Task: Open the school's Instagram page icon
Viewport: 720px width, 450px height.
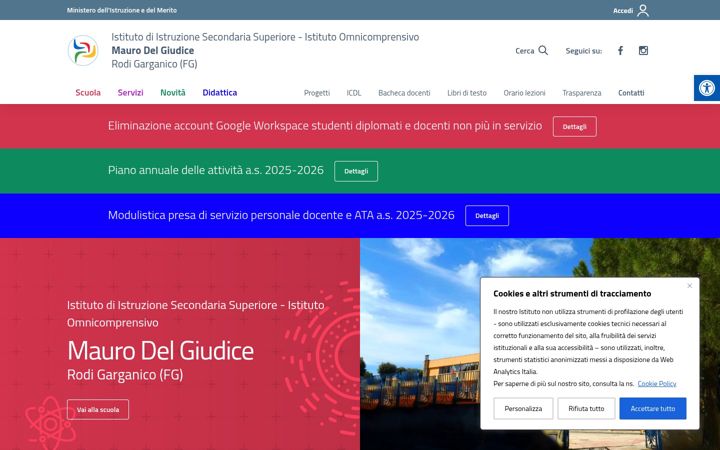Action: (x=643, y=51)
